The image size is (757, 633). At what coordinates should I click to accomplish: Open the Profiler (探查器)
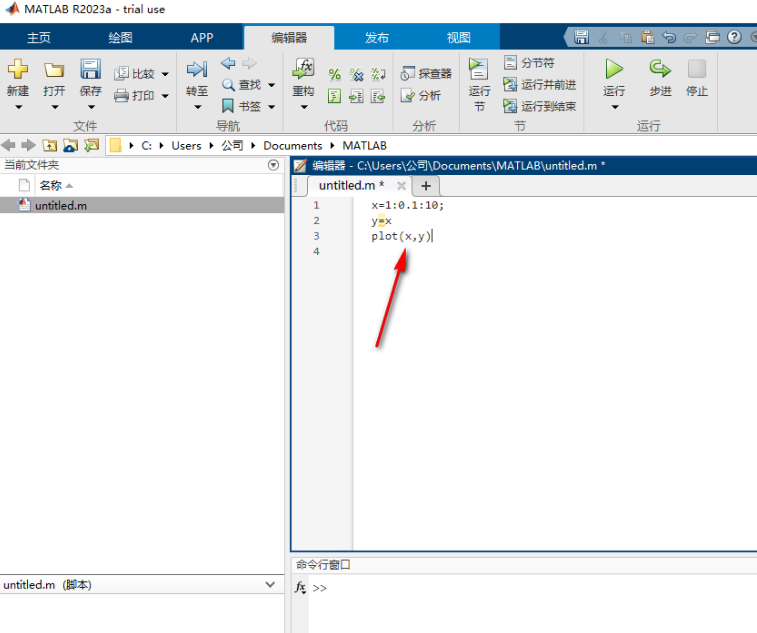click(426, 73)
